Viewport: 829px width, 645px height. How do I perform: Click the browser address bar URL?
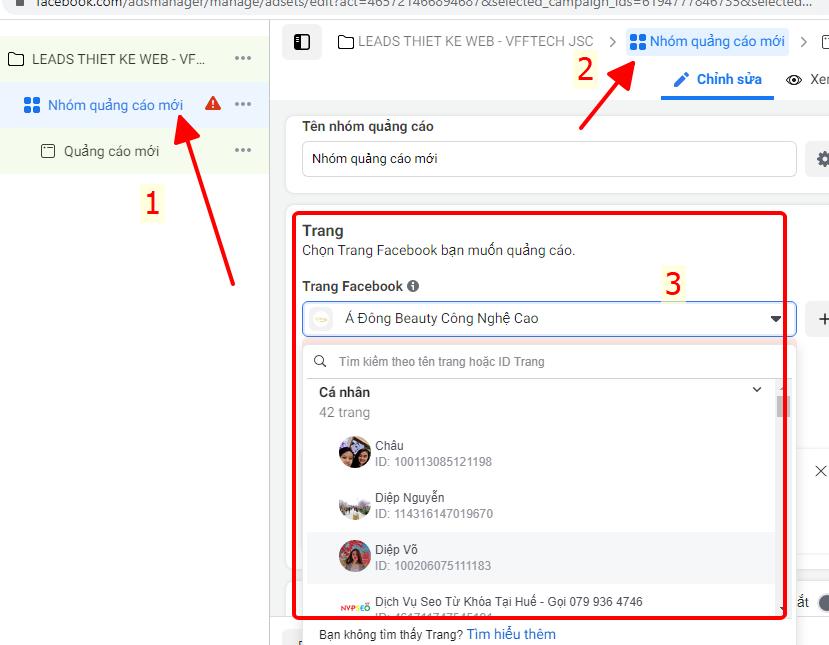(x=423, y=4)
